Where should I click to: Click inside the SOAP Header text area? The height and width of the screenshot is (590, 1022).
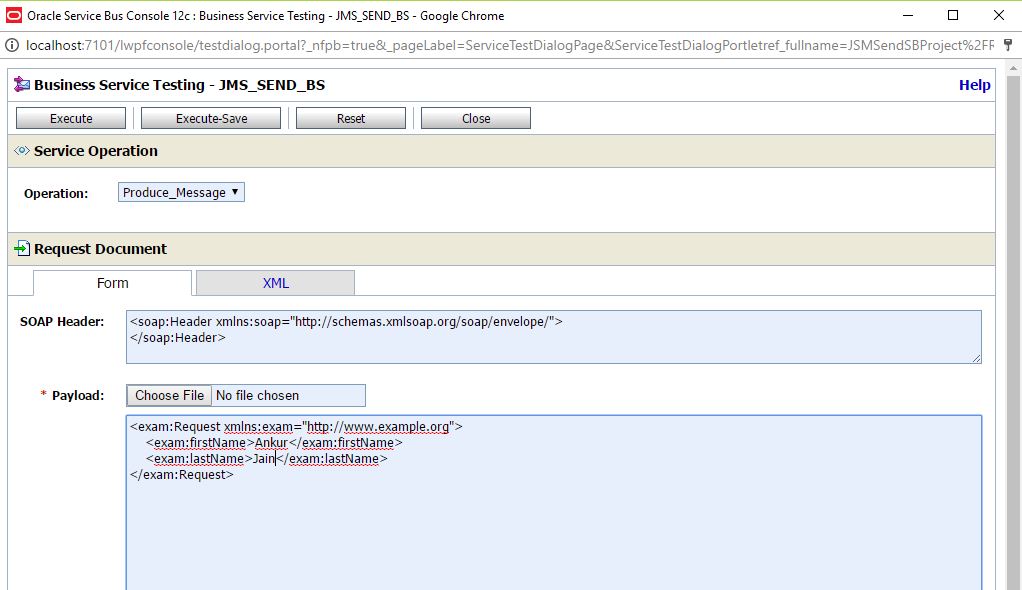[x=553, y=336]
